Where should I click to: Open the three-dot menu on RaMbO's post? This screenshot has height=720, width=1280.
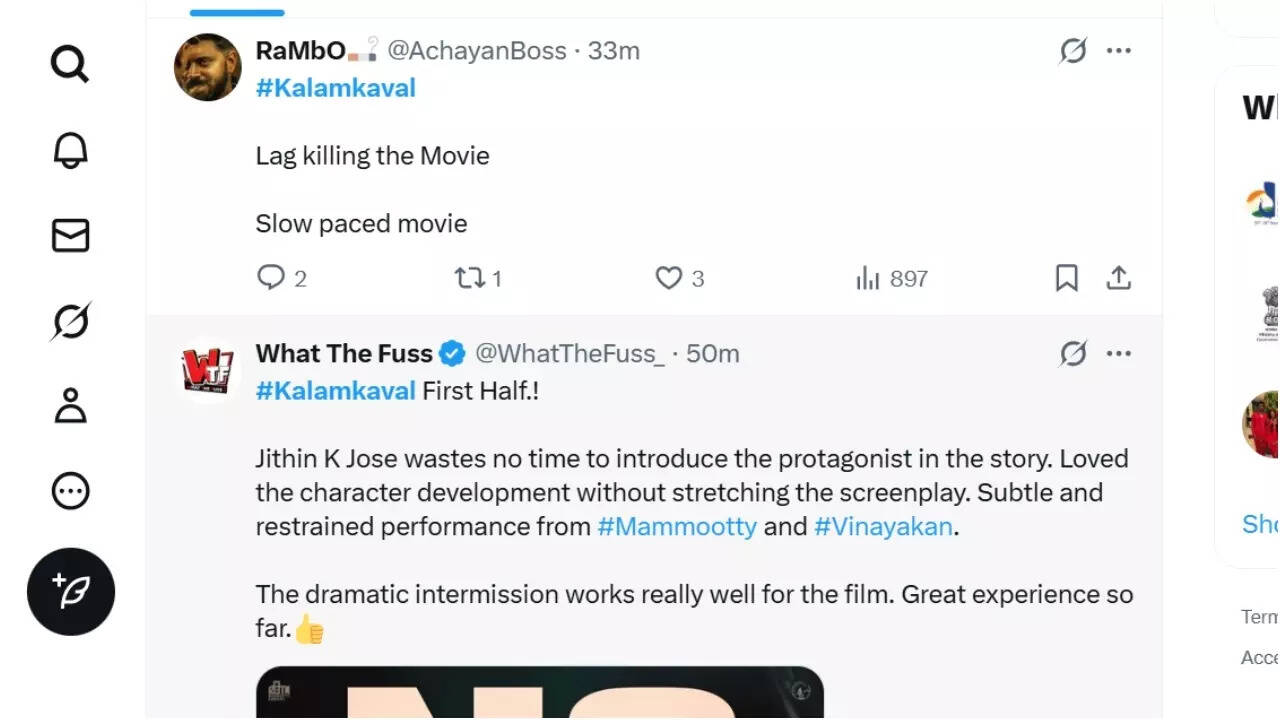(1119, 50)
